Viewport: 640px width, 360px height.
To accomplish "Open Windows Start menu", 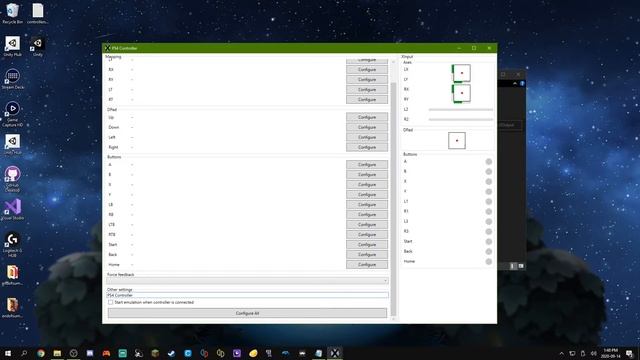I will click(8, 353).
